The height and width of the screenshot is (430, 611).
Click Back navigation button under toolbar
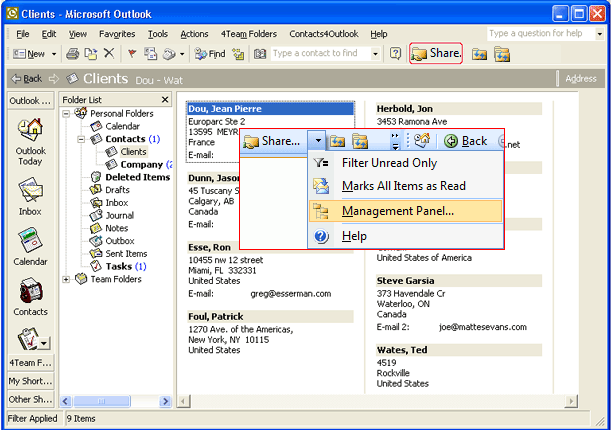tap(26, 79)
